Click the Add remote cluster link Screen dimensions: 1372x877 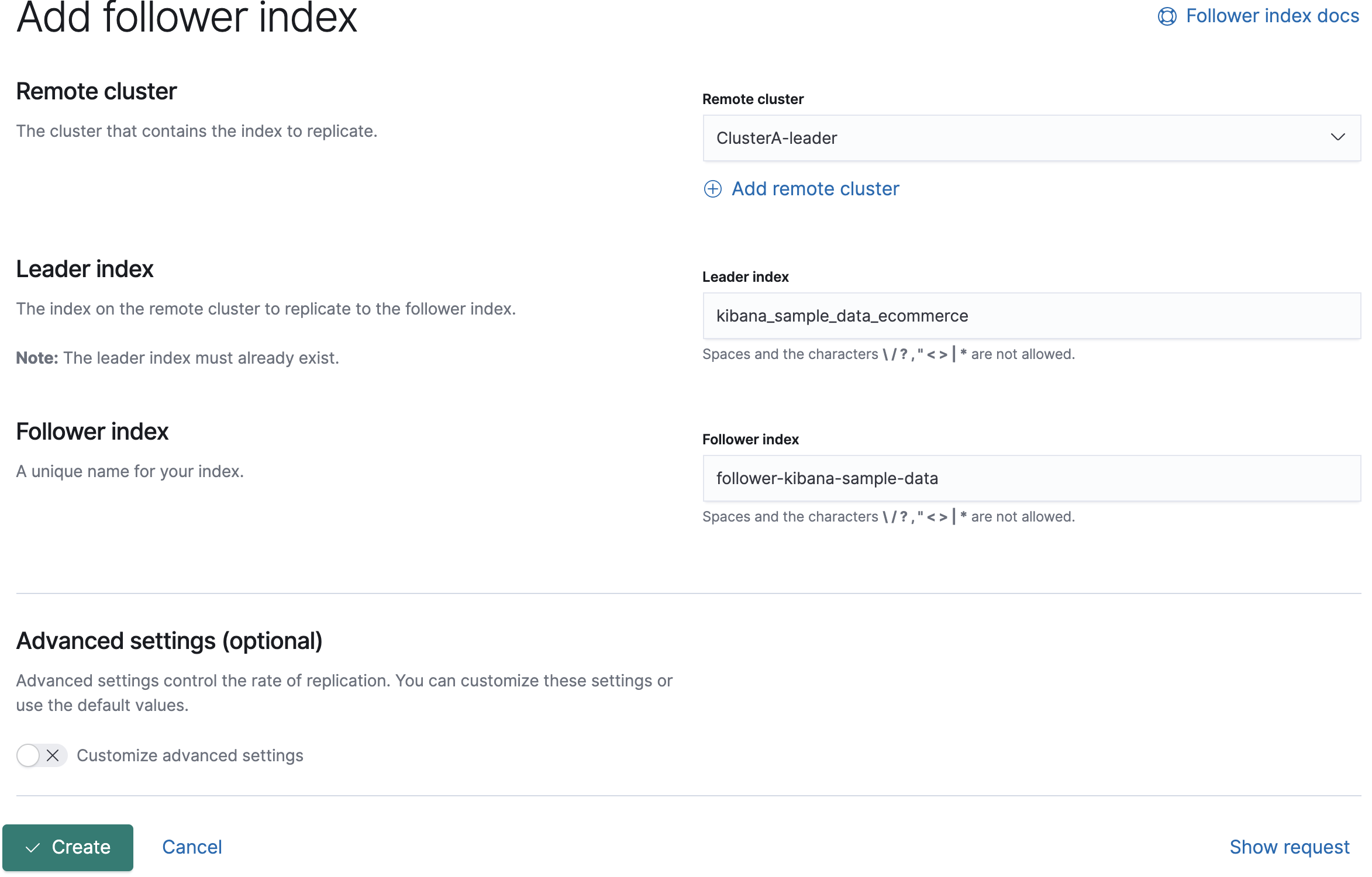(x=815, y=188)
